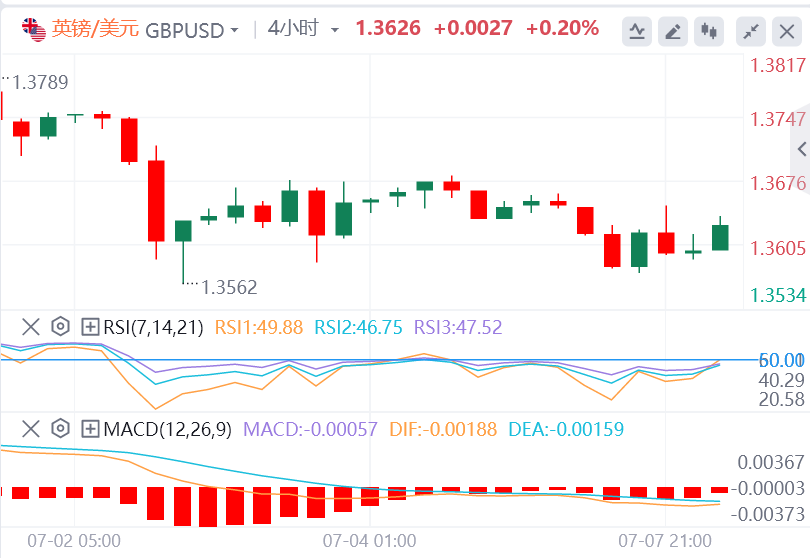The height and width of the screenshot is (558, 810).
Task: Open the candlestick chart type icon
Action: coord(710,32)
